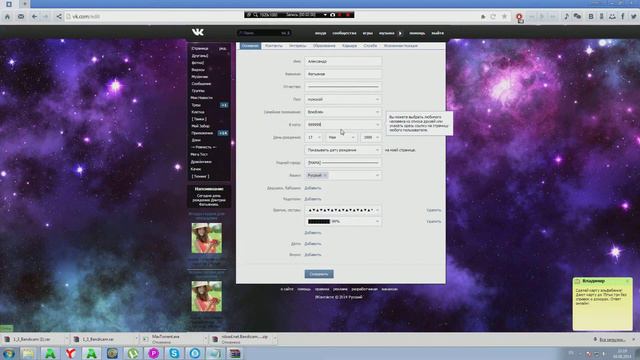
Task: Open the partner selection dropdown below relationship status
Action: tap(343, 124)
